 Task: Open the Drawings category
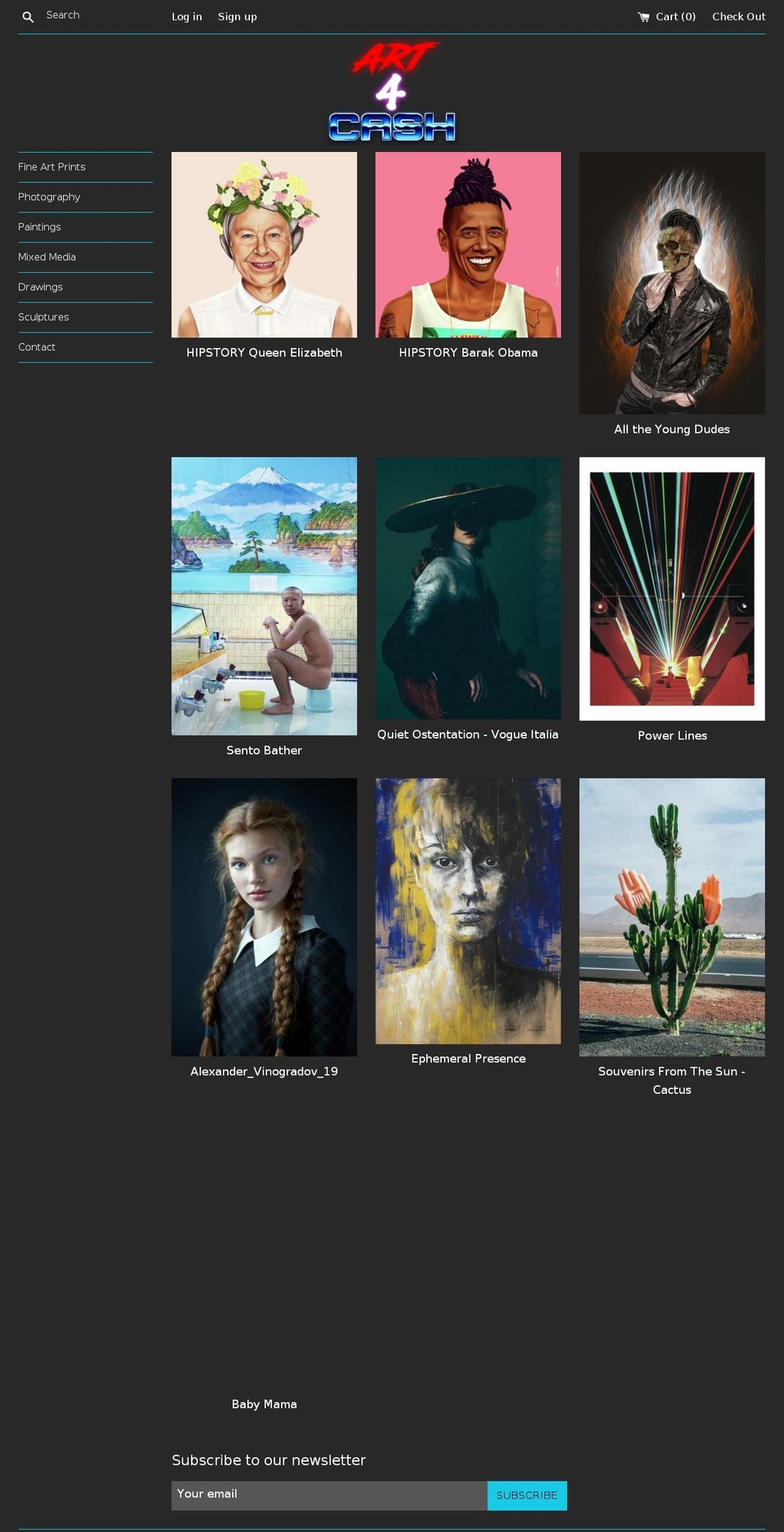coord(40,287)
